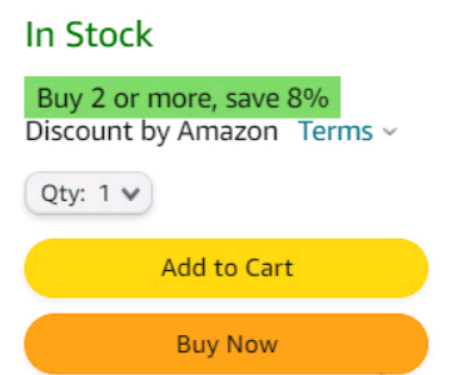The width and height of the screenshot is (453, 375).
Task: Click the 8% figure in highlighted banner
Action: 308,98
